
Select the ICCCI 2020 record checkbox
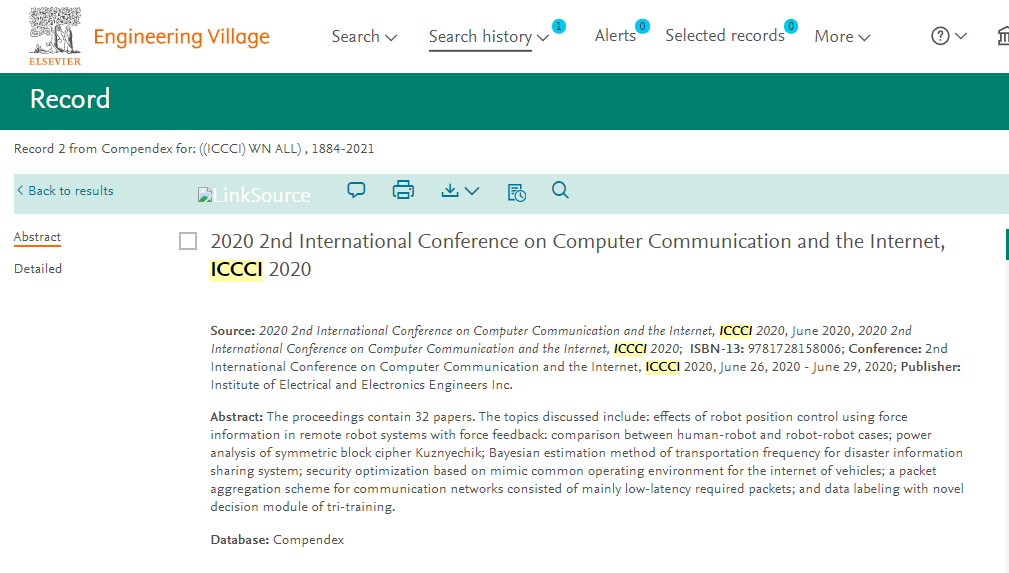coord(188,241)
